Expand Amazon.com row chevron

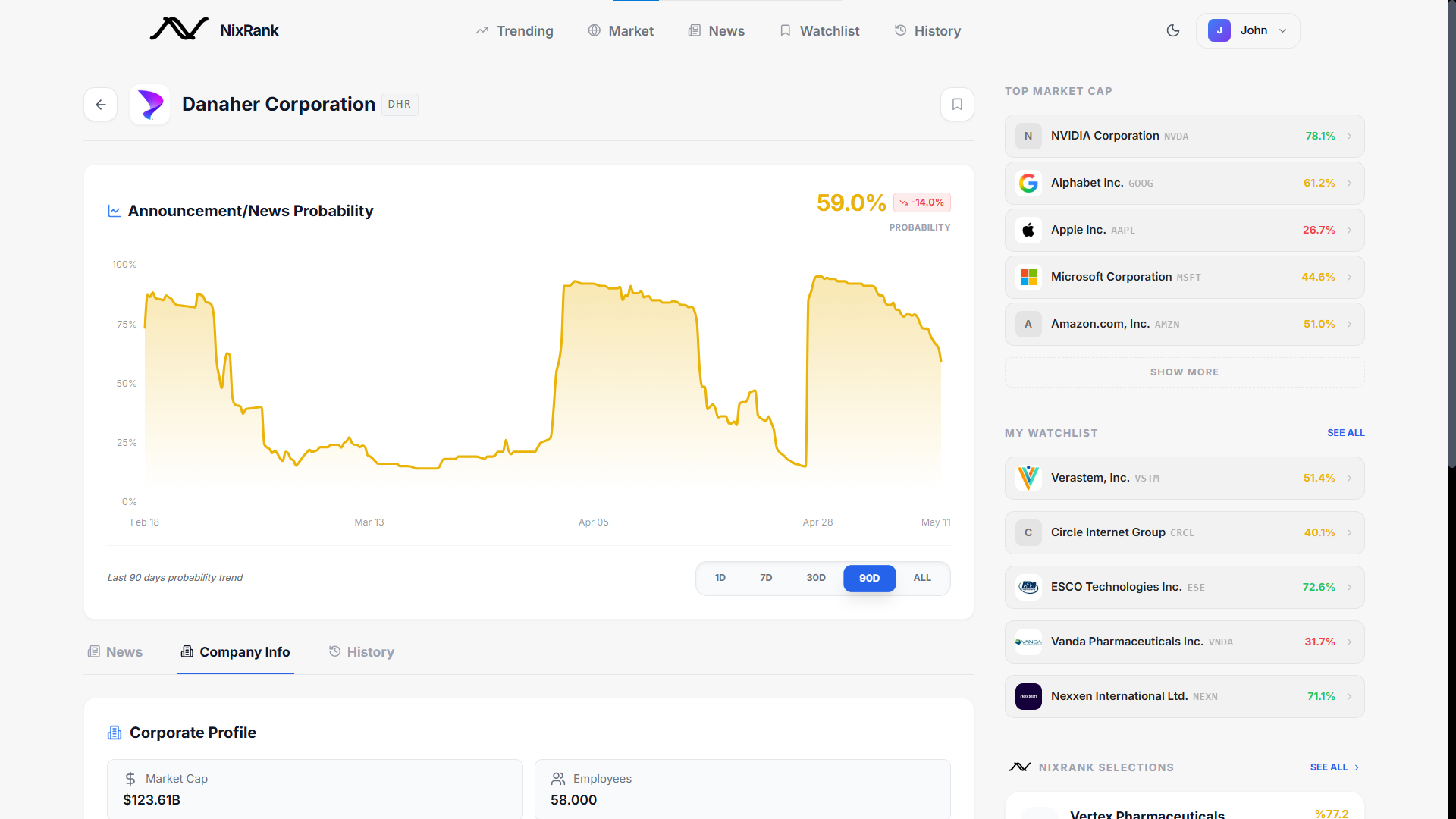coord(1349,325)
